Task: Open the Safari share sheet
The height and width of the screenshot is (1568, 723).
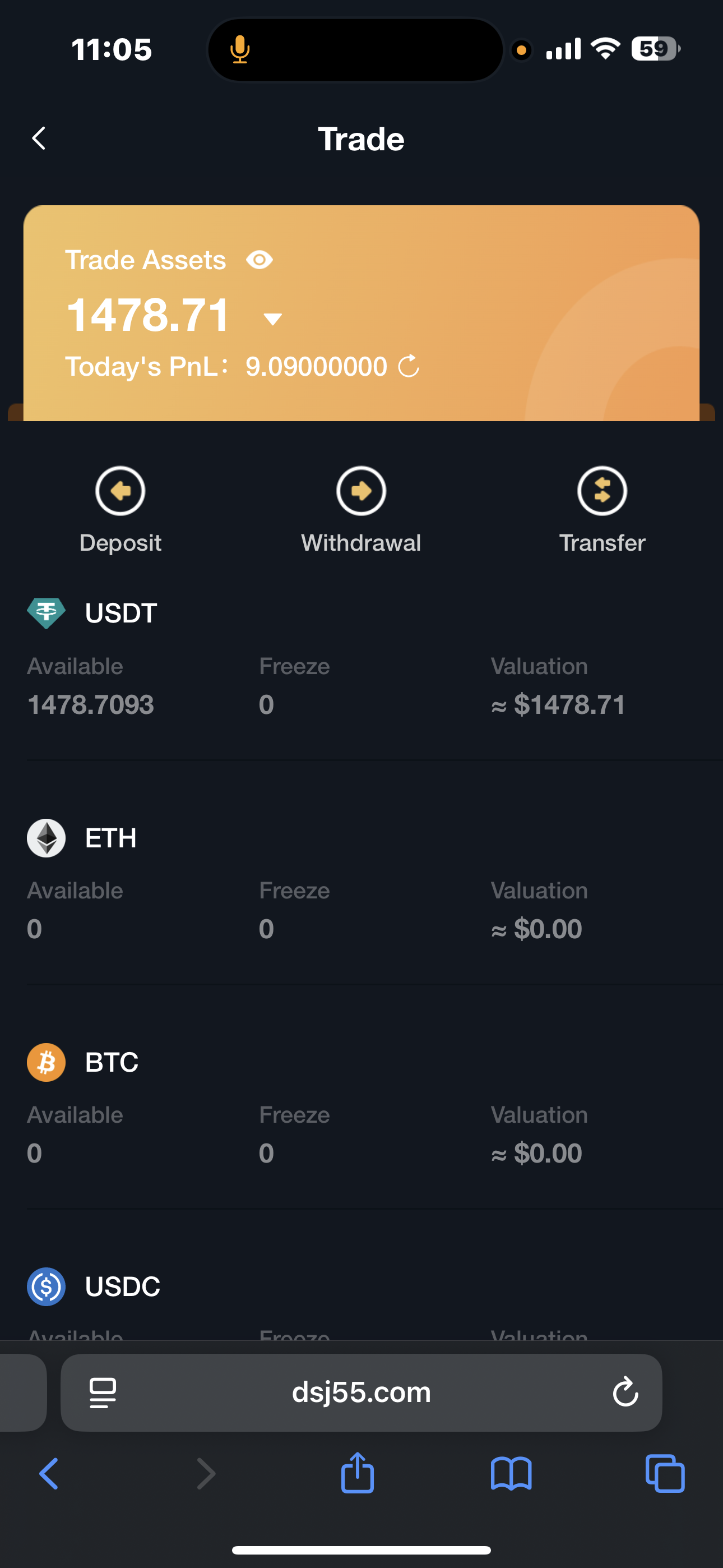Action: coord(358,1473)
